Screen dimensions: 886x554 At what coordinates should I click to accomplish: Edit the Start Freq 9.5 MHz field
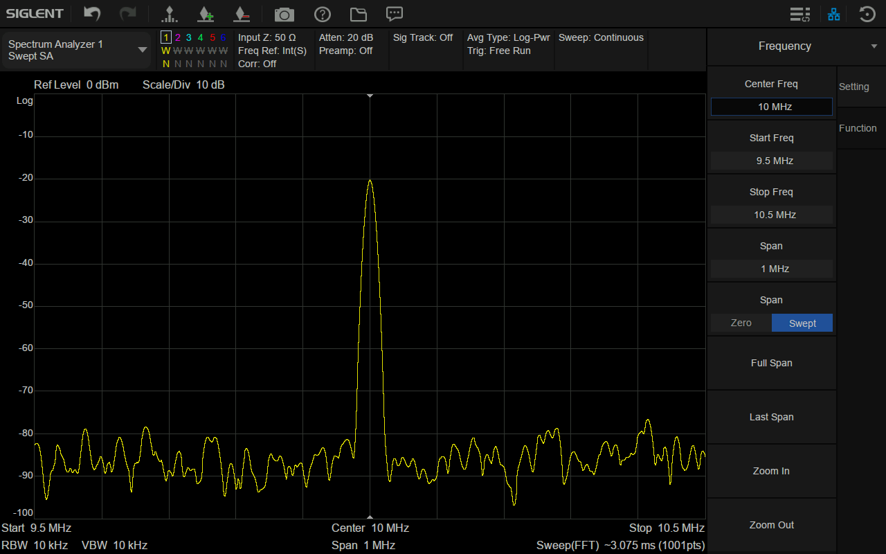[771, 161]
